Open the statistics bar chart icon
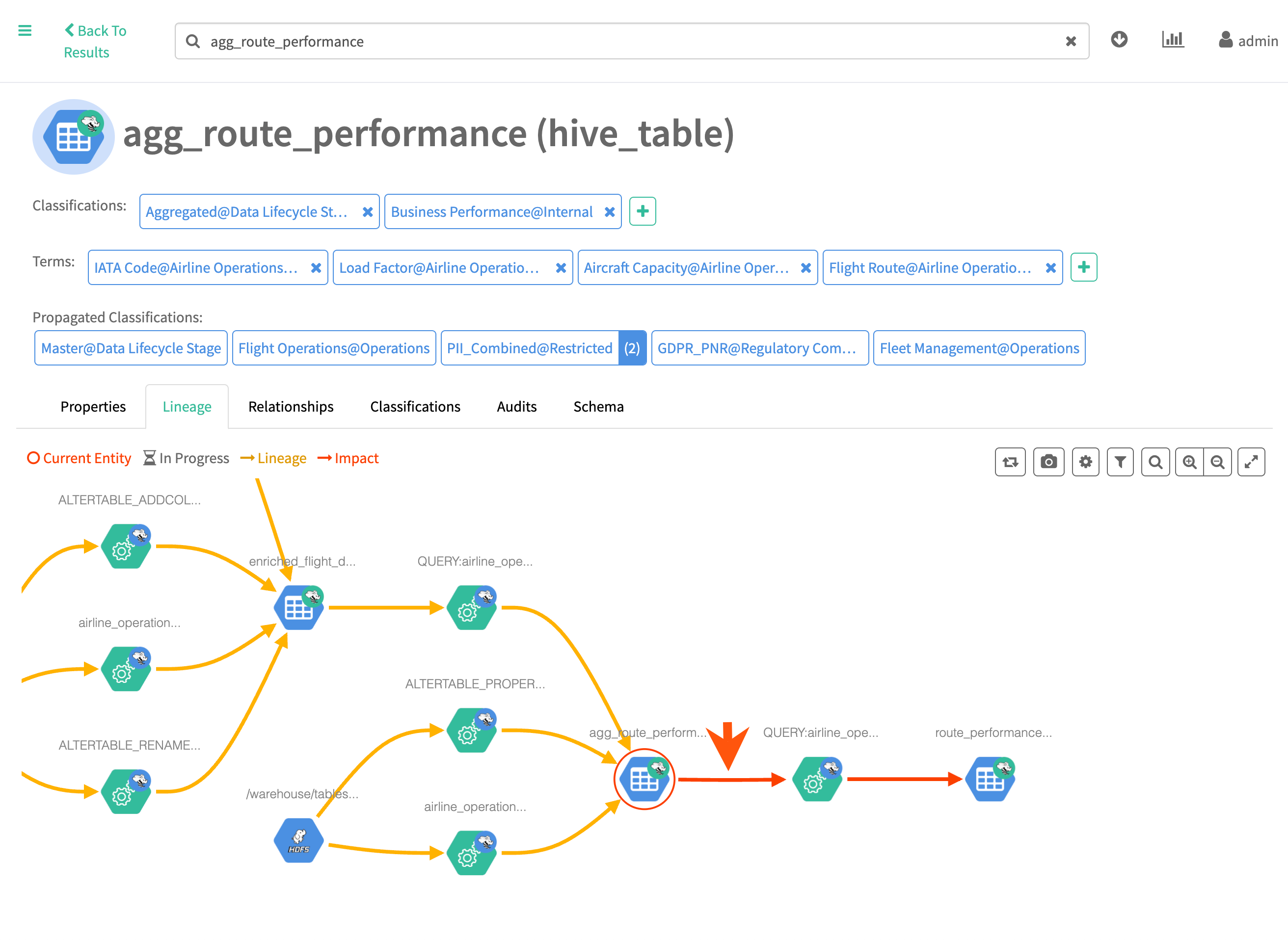Screen dimensions: 1288x940 1173,39
